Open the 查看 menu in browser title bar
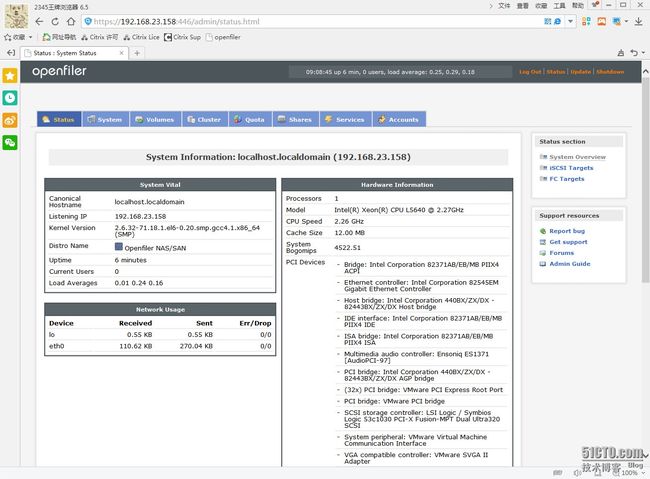This screenshot has width=650, height=479. (x=523, y=6)
